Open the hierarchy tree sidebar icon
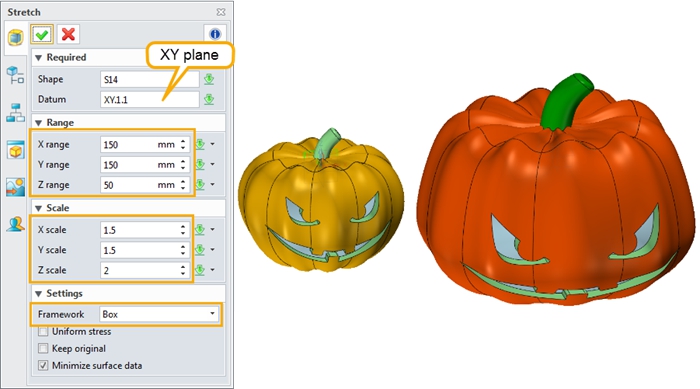 click(16, 113)
